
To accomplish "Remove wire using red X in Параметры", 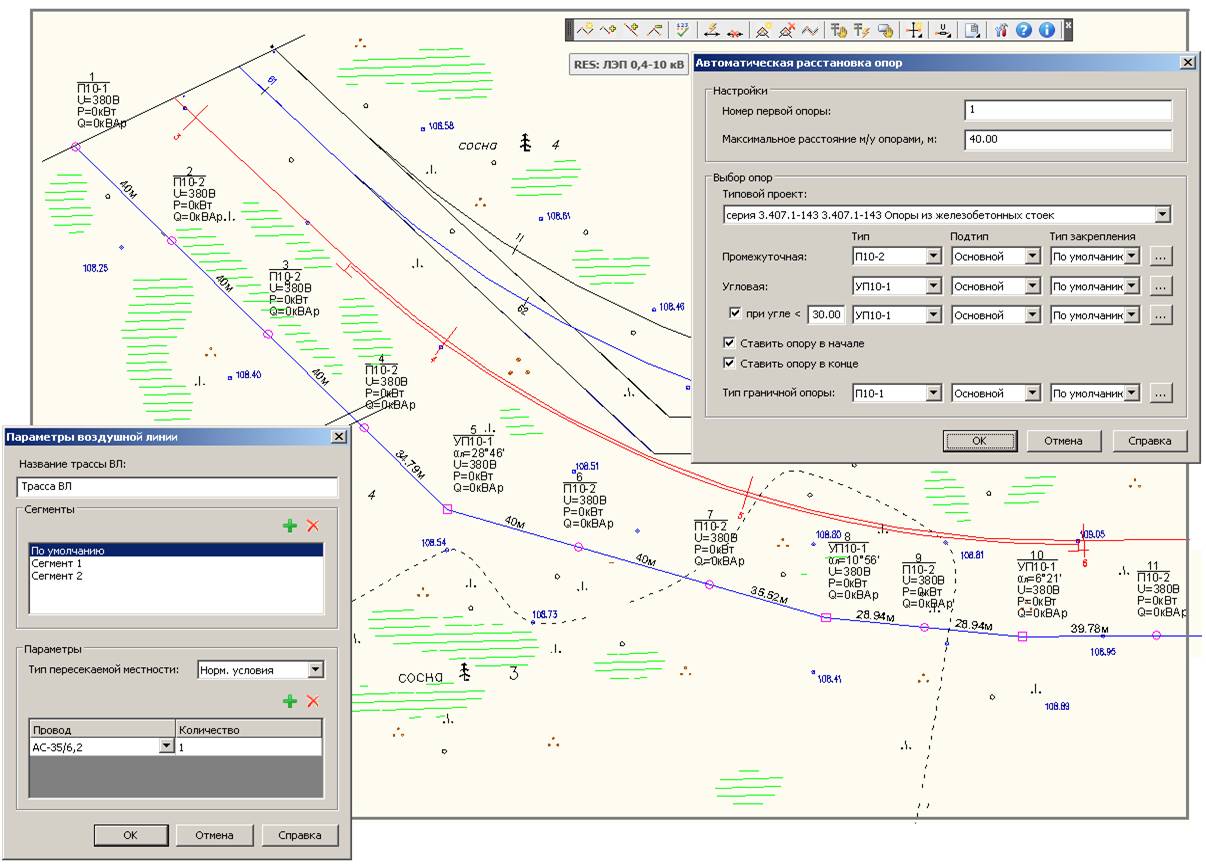I will [313, 702].
